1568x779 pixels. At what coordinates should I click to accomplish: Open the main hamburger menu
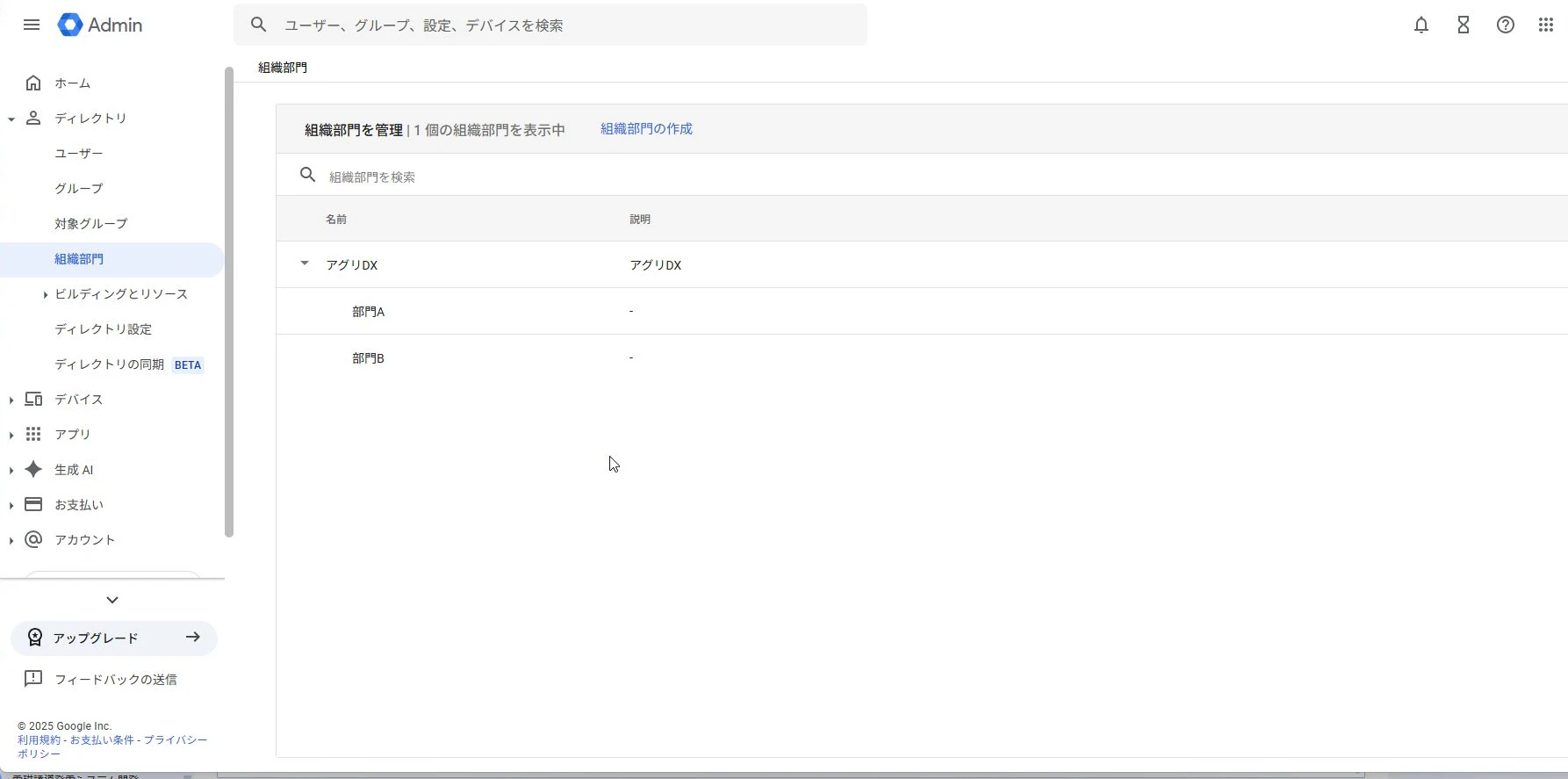pyautogui.click(x=32, y=25)
